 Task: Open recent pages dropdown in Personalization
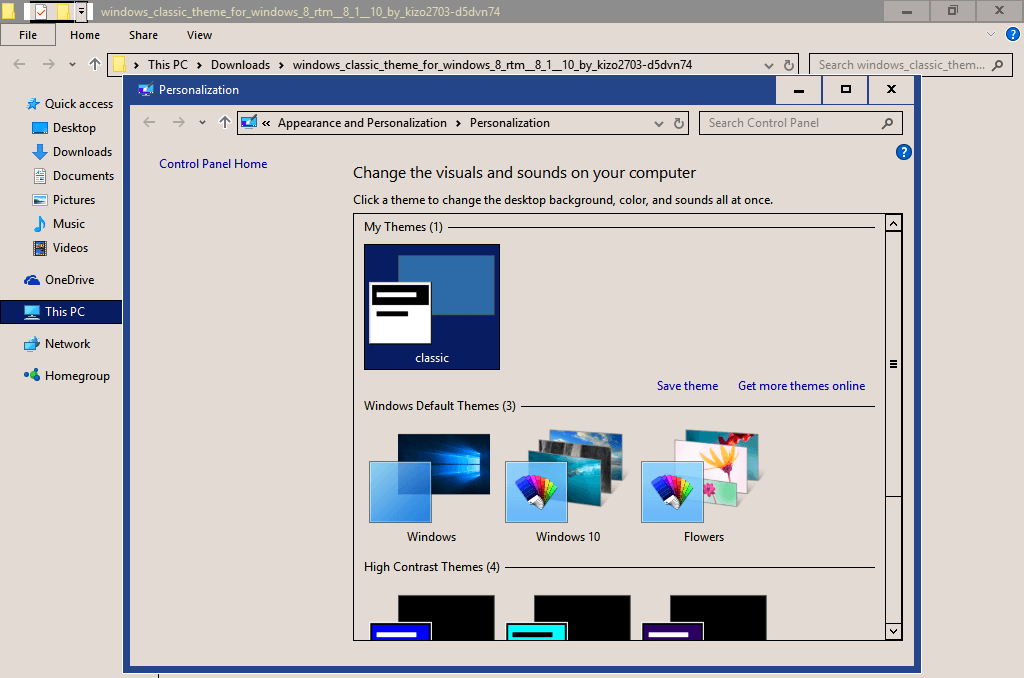[202, 123]
